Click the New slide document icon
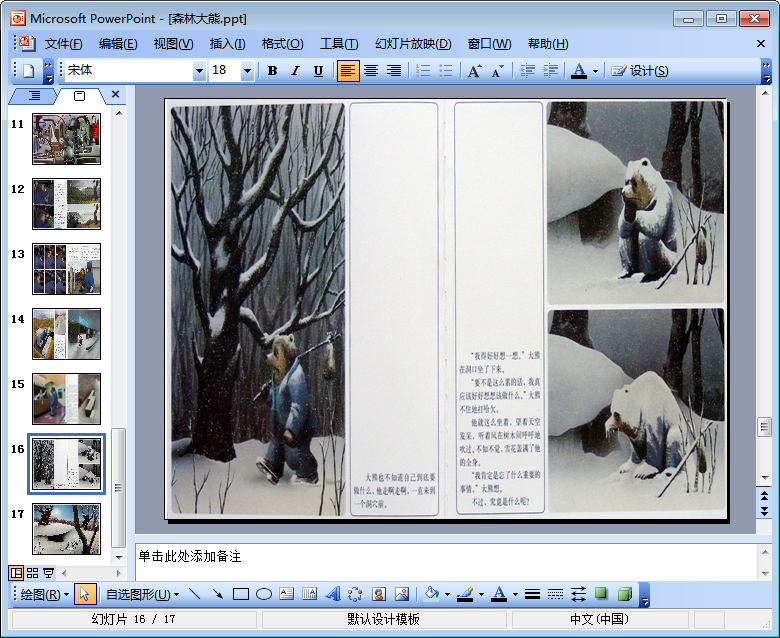 click(x=28, y=71)
